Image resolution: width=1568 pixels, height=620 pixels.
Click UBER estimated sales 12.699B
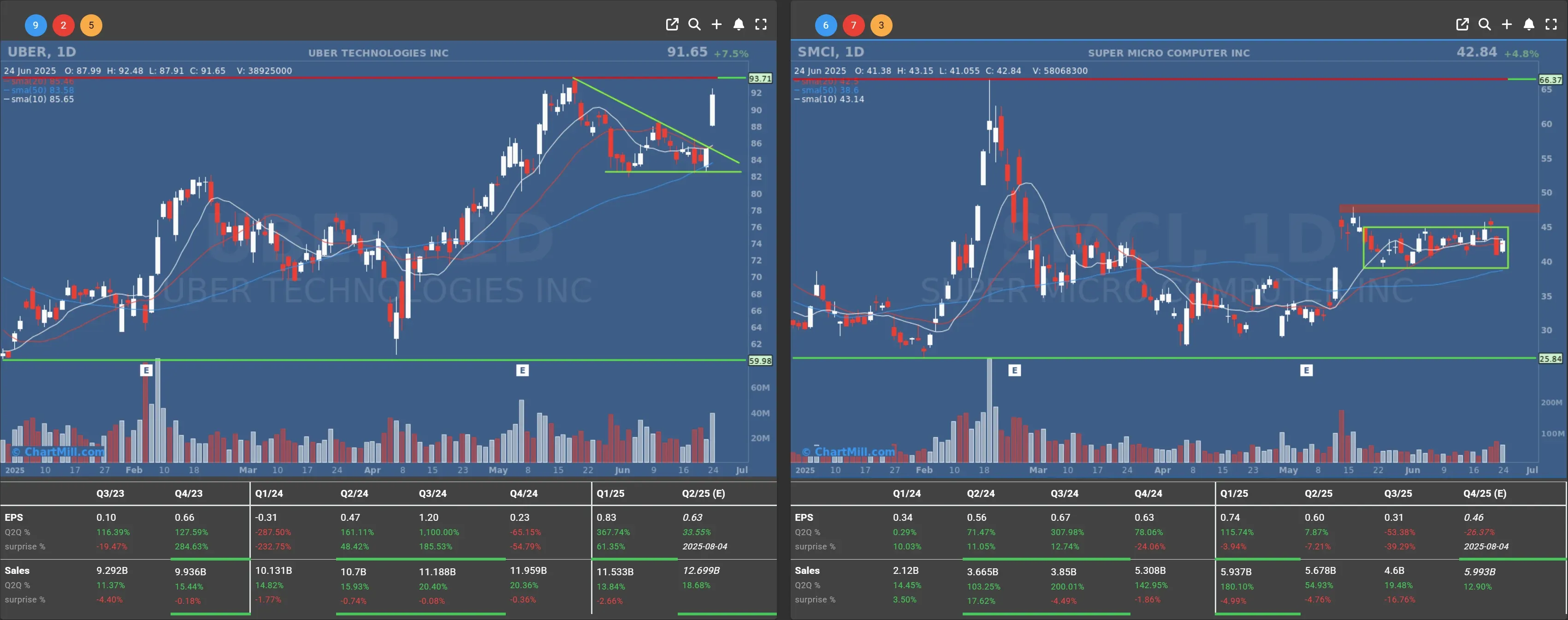tap(701, 571)
